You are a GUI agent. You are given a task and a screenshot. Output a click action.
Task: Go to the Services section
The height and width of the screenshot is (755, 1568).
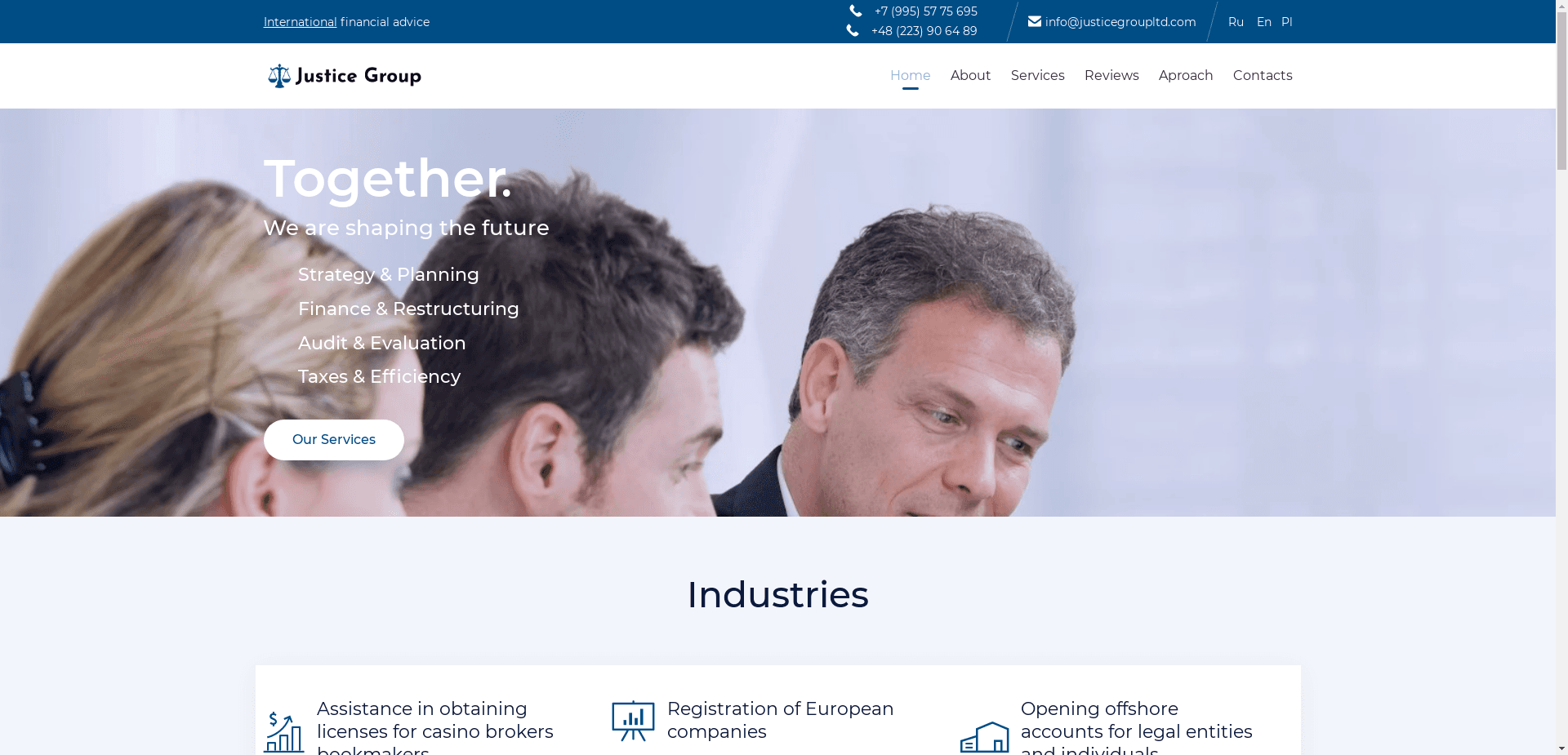pyautogui.click(x=1037, y=75)
